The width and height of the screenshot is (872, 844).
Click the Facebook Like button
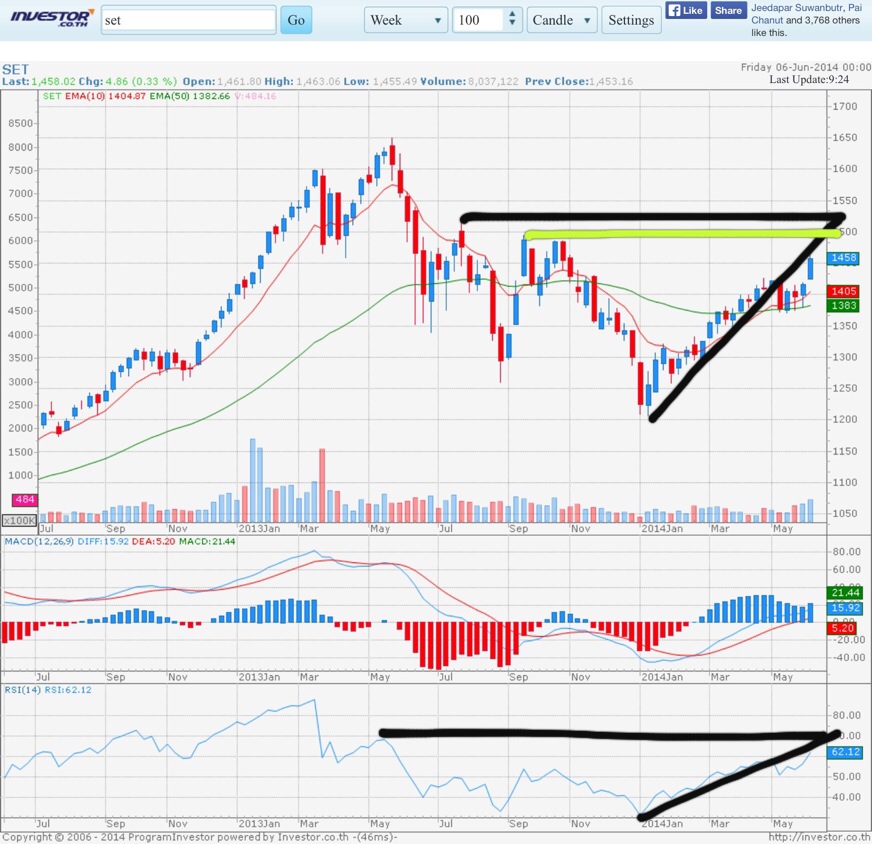click(686, 11)
